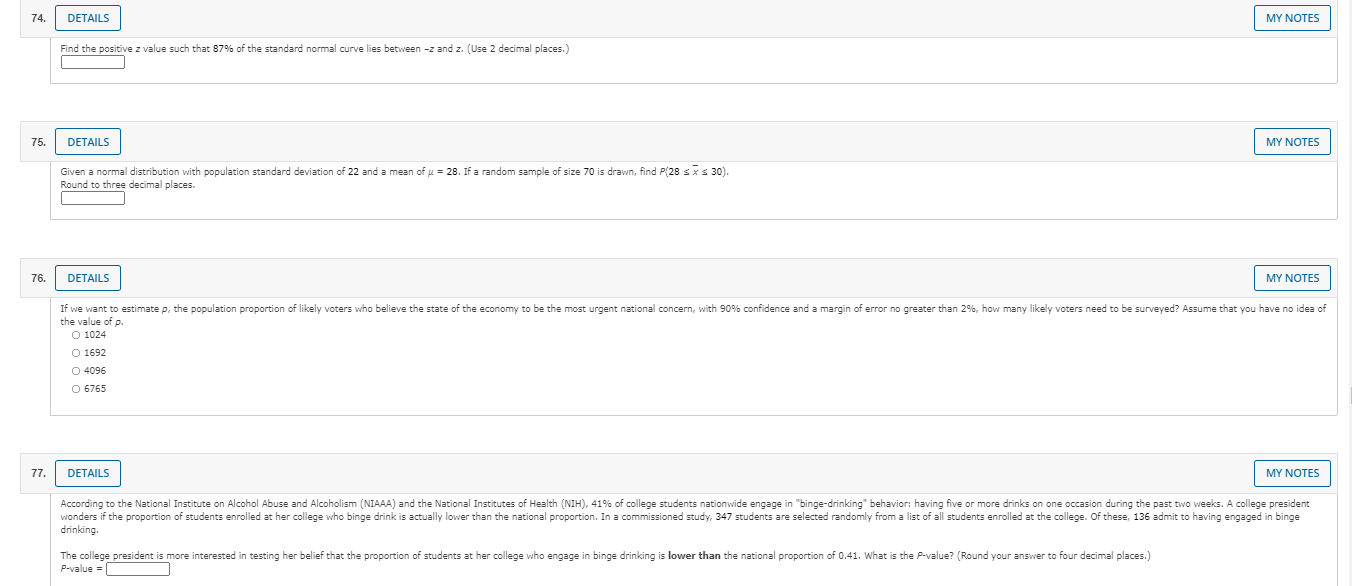
Task: Open DETAILS for question 76
Action: [x=87, y=277]
